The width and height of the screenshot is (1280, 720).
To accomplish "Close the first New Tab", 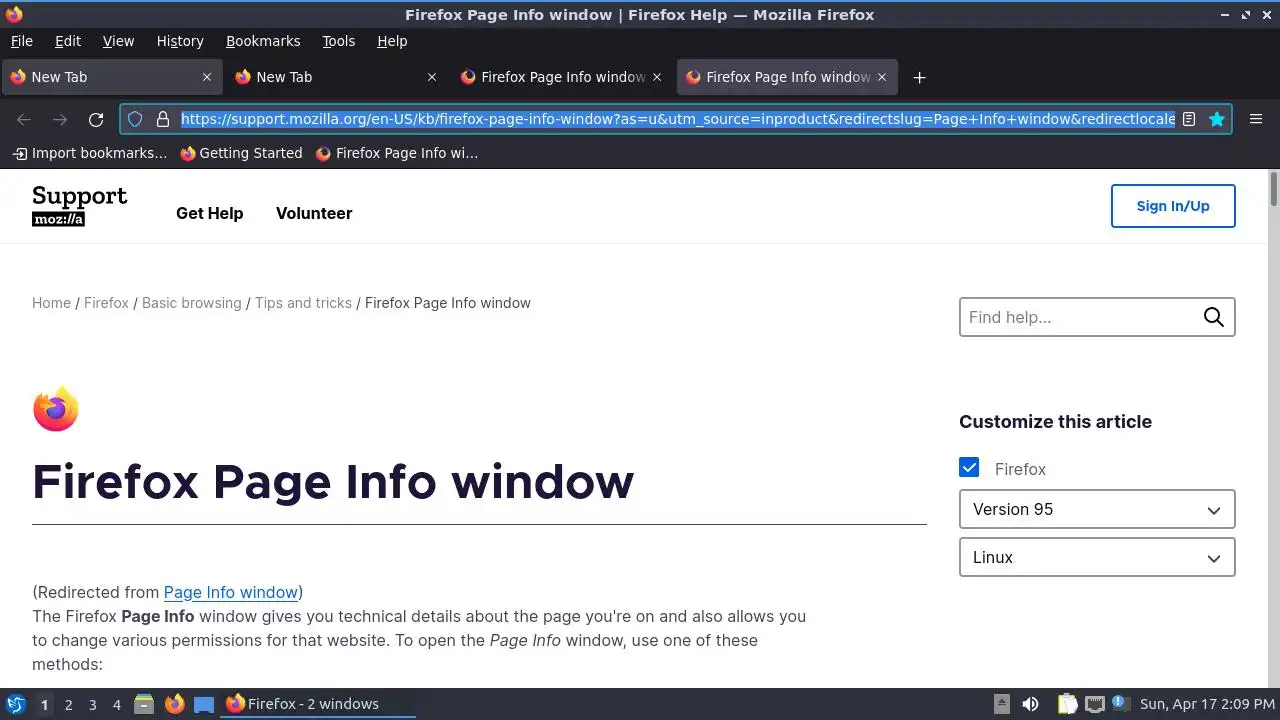I will click(207, 77).
